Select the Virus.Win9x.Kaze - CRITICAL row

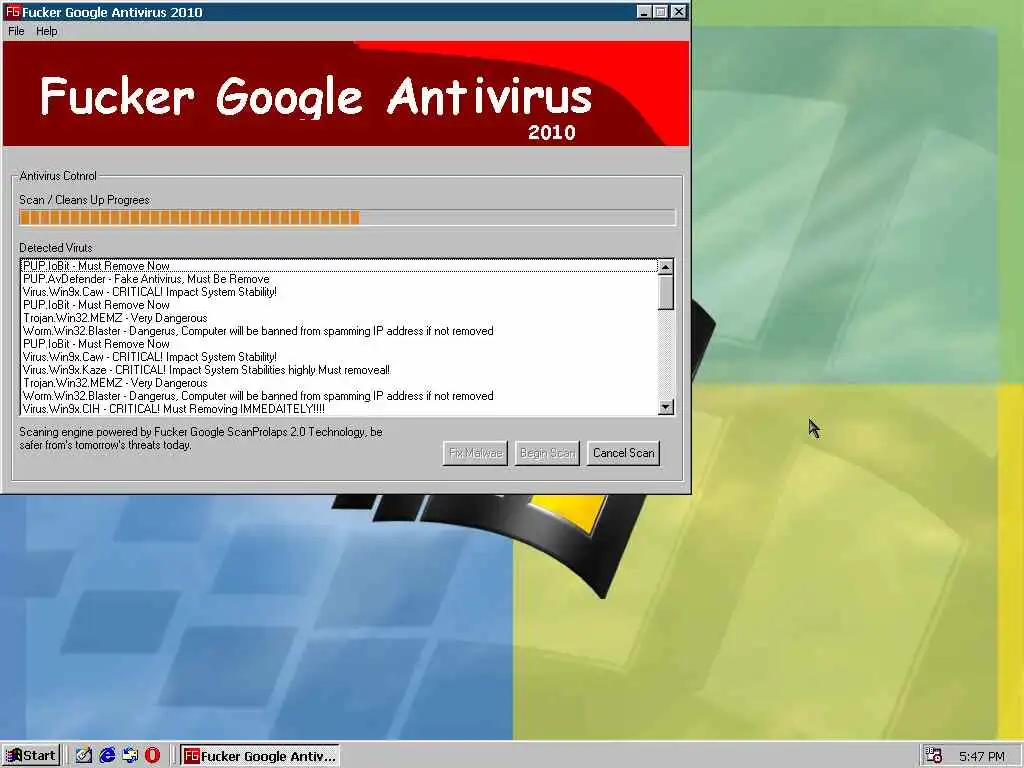[x=339, y=370]
